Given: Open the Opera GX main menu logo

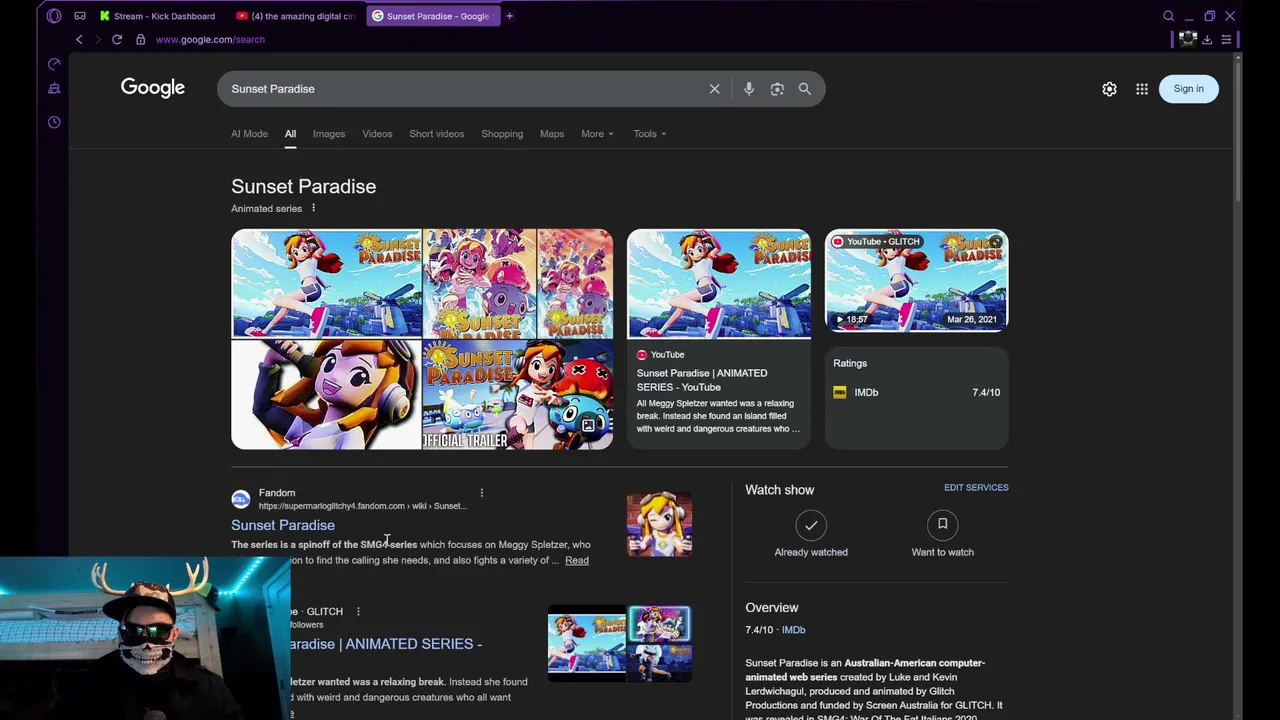Looking at the screenshot, I should [54, 16].
